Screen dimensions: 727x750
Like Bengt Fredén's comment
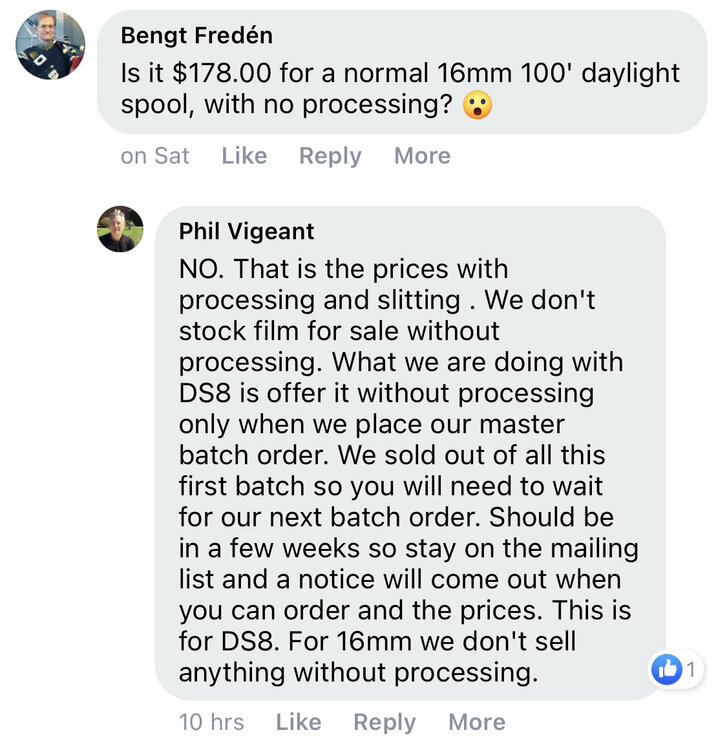coord(244,156)
